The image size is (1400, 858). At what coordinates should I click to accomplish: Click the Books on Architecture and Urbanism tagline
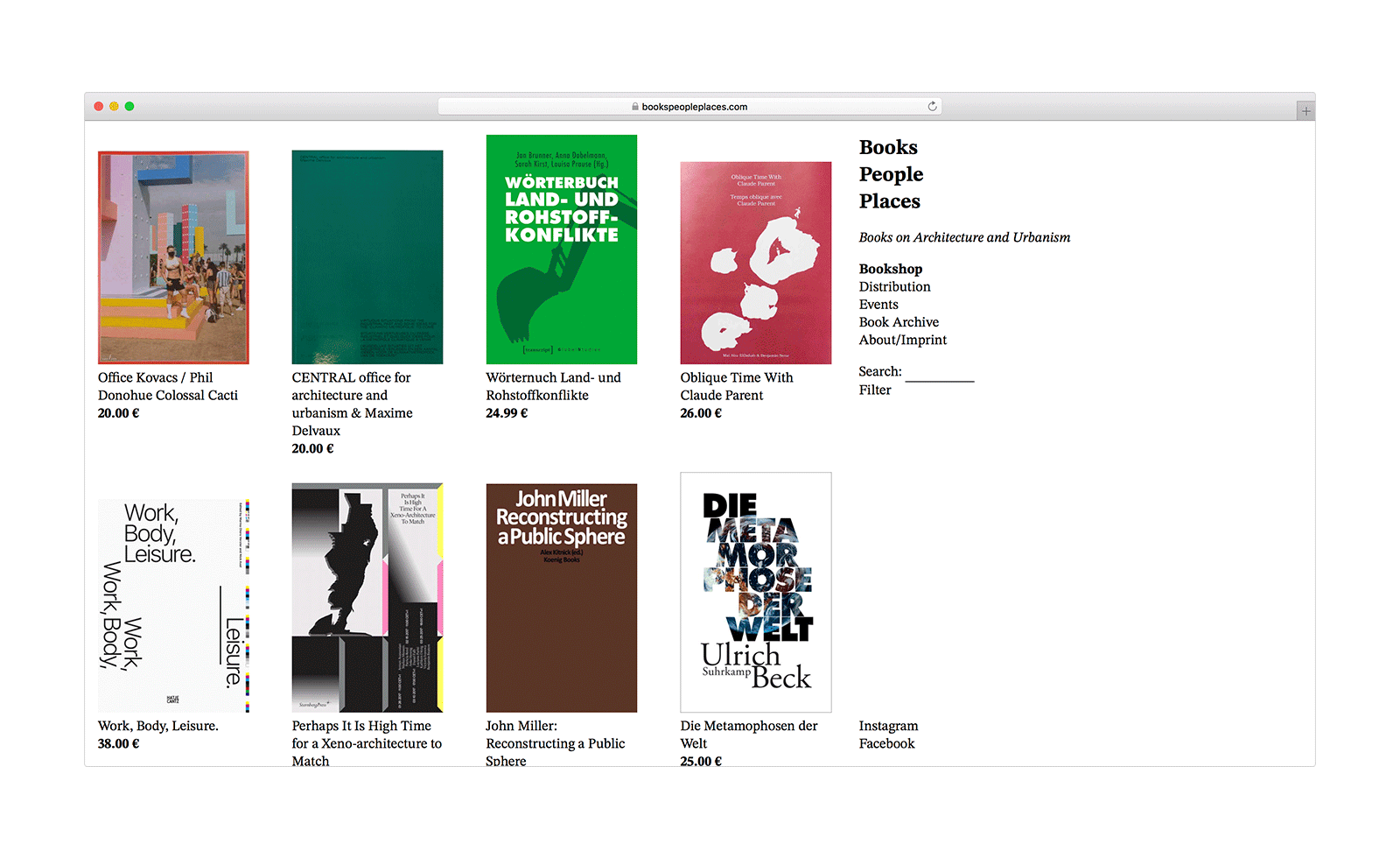(x=964, y=237)
